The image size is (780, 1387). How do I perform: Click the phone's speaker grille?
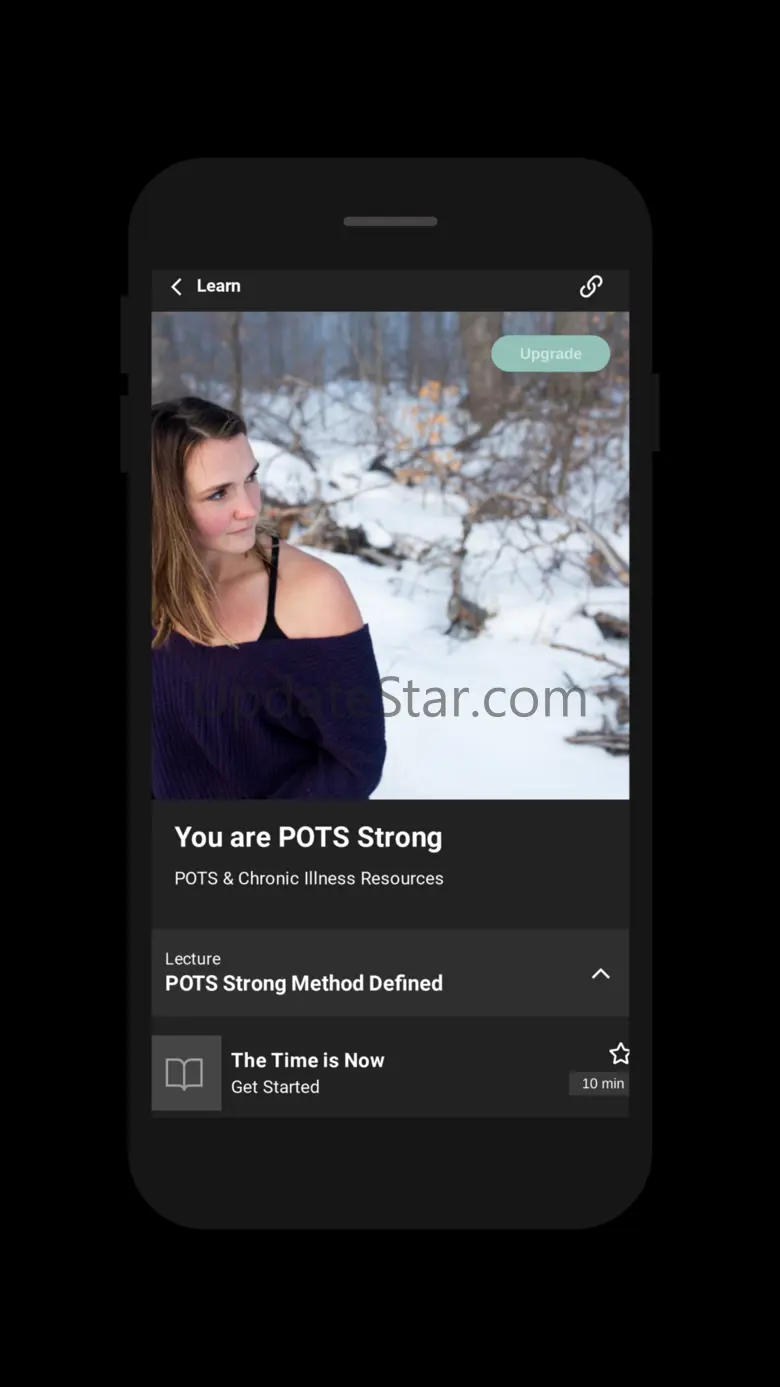[390, 222]
